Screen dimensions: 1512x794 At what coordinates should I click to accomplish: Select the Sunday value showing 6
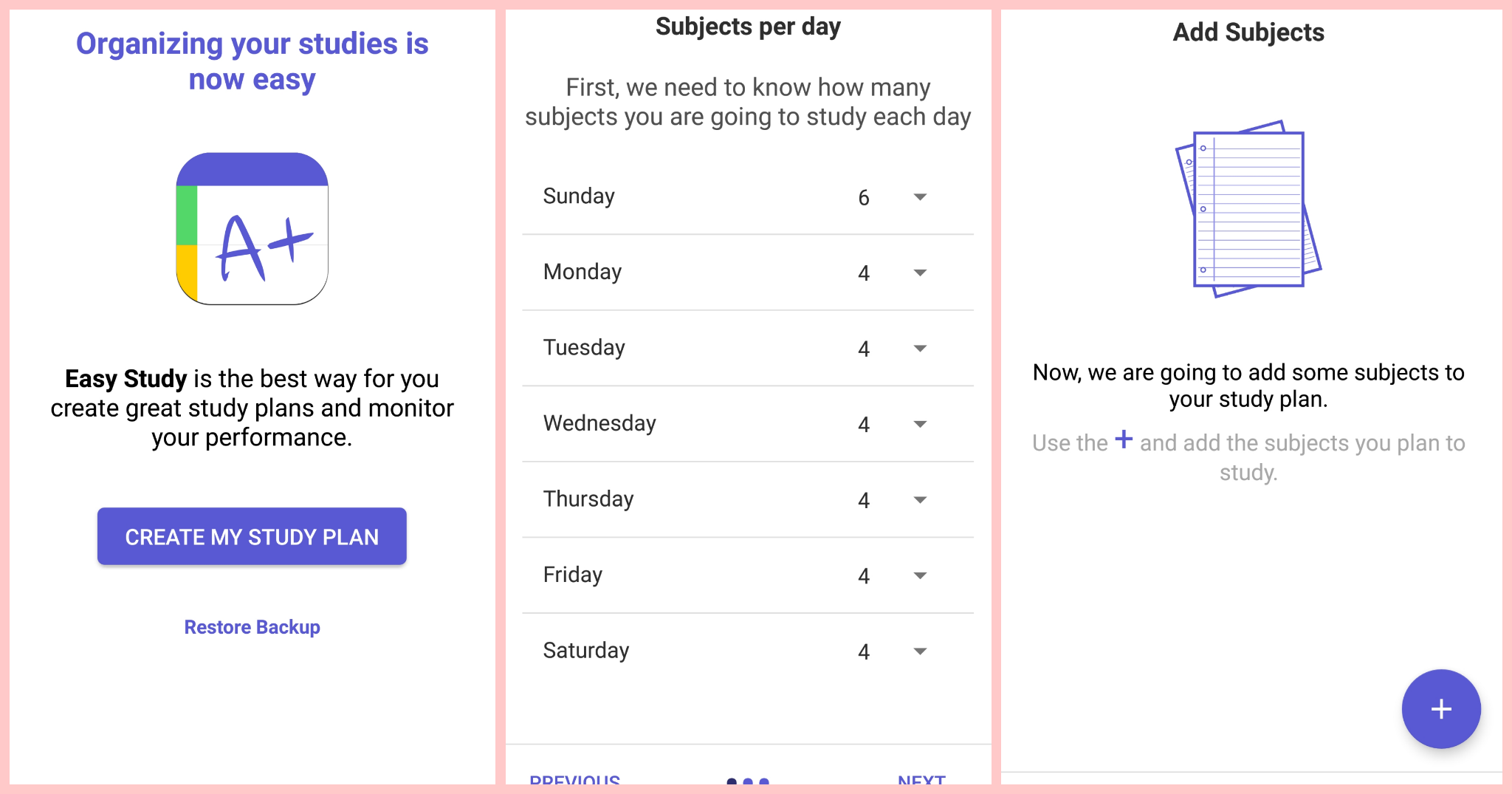click(x=863, y=198)
